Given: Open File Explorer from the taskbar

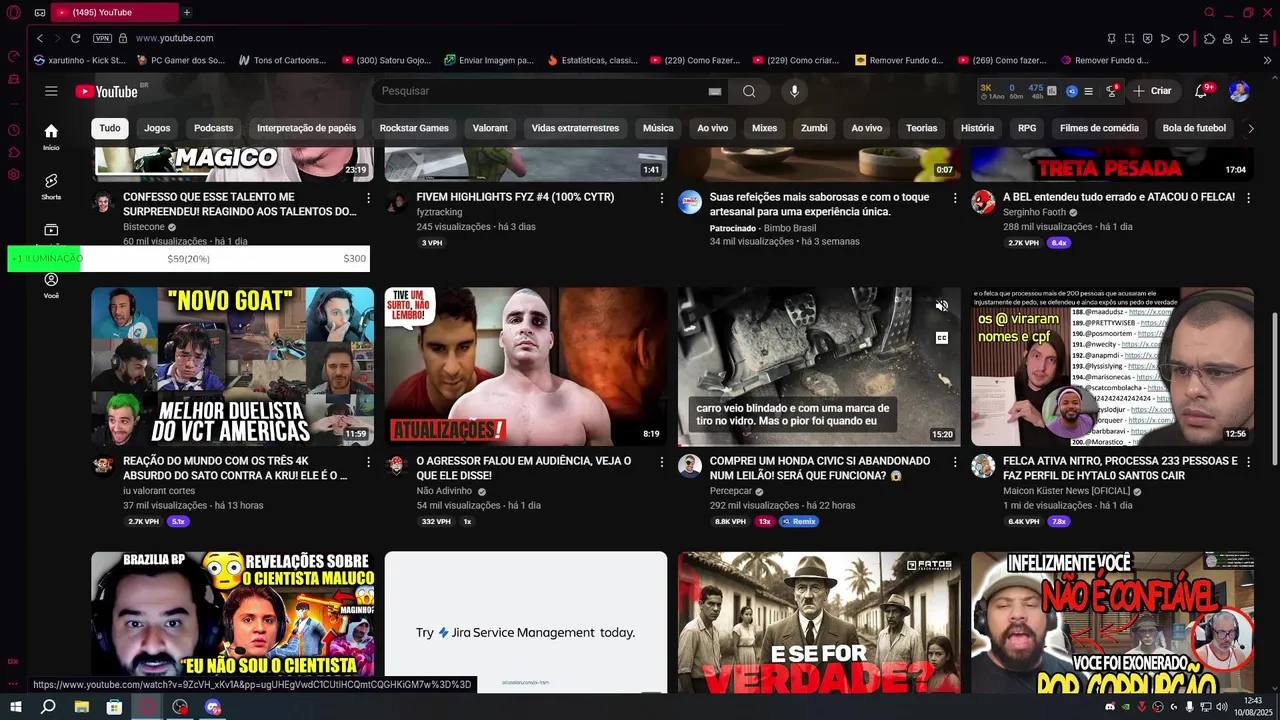Looking at the screenshot, I should 81,707.
